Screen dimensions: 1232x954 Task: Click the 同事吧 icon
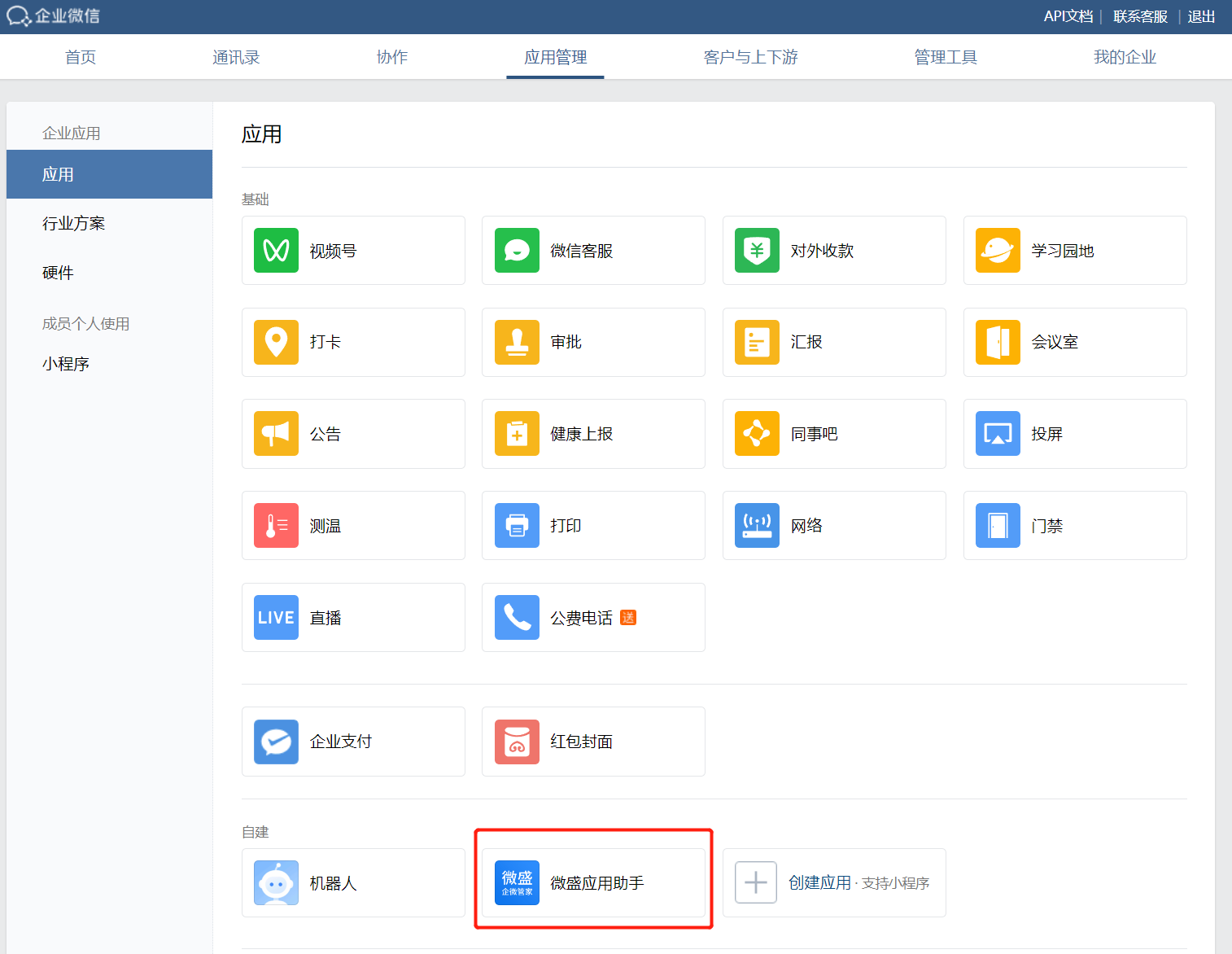(x=757, y=433)
